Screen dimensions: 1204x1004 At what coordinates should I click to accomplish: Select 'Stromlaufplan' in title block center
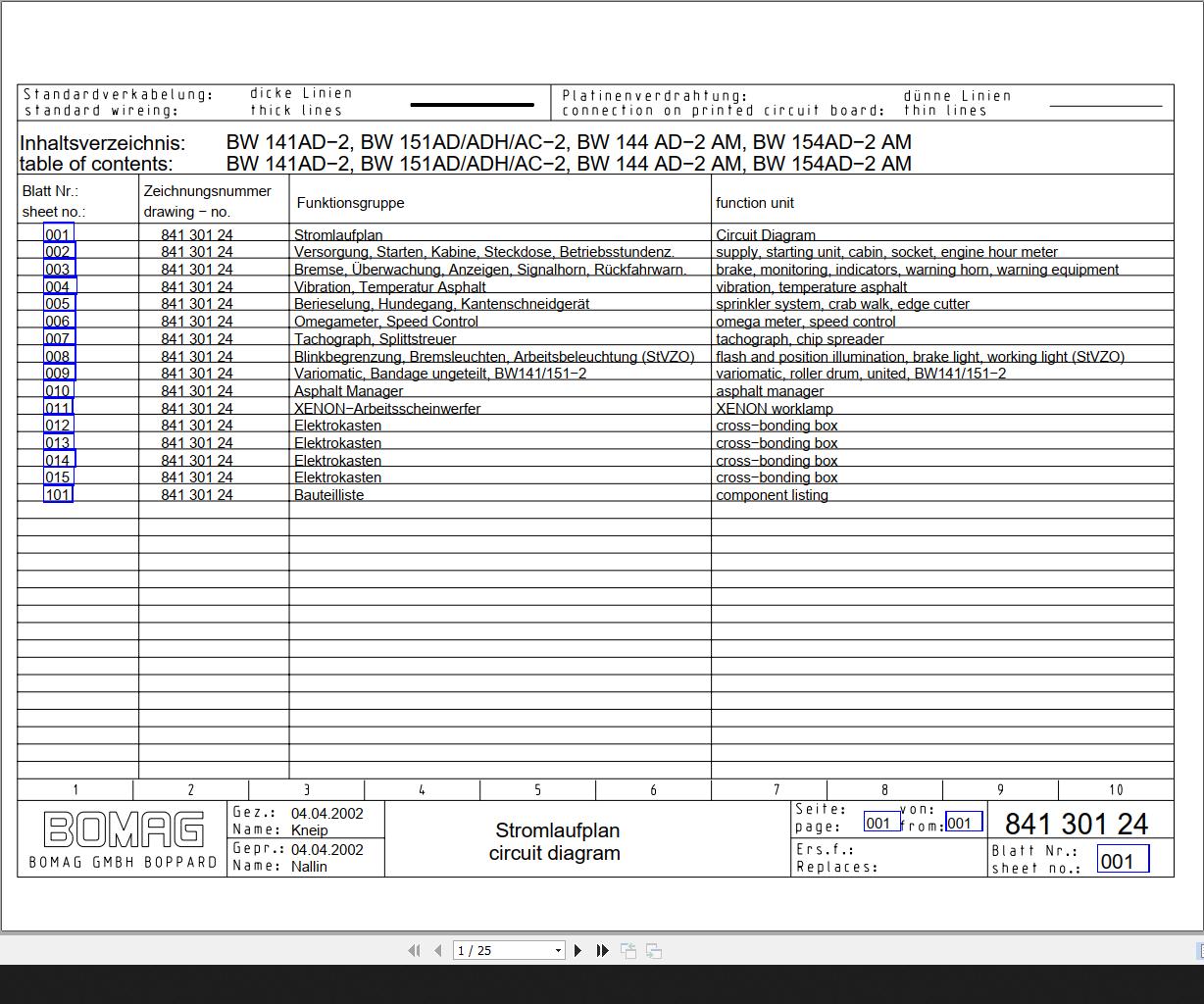[x=557, y=830]
